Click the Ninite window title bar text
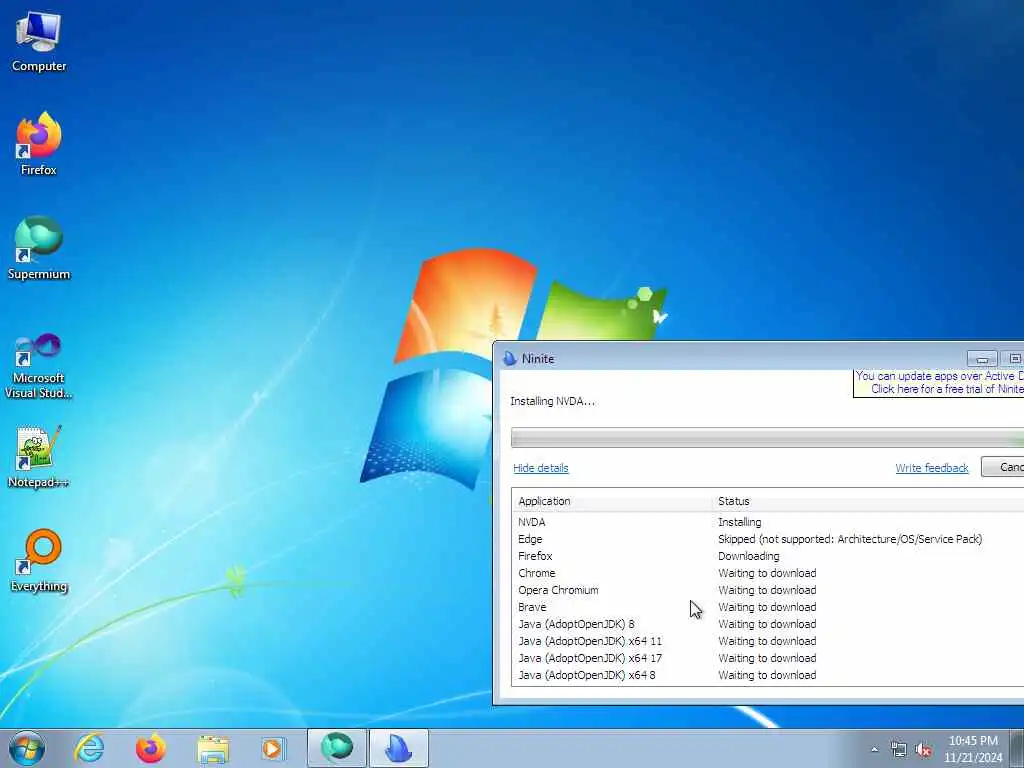 click(x=537, y=359)
